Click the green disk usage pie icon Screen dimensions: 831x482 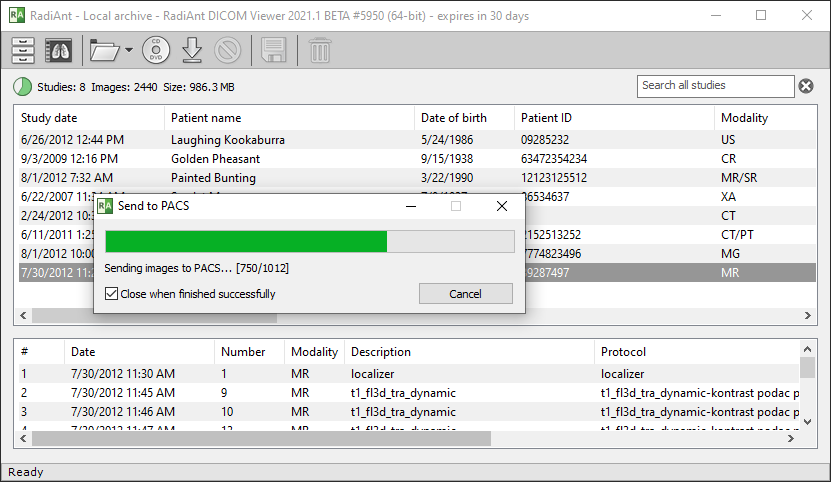coord(22,86)
